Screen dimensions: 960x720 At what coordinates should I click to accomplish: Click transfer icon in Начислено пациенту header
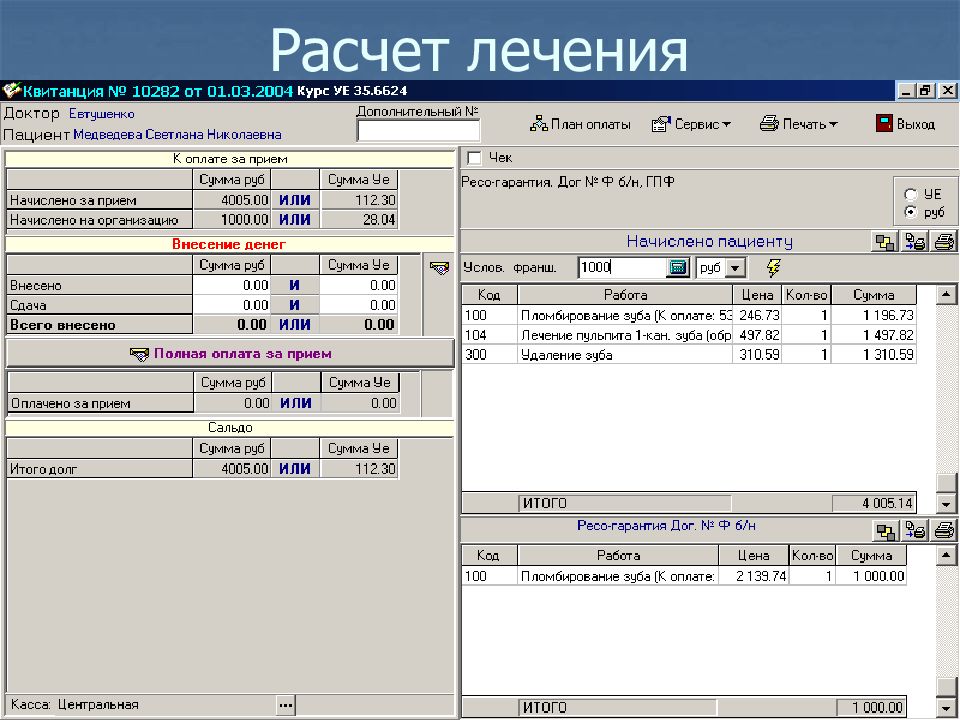915,242
